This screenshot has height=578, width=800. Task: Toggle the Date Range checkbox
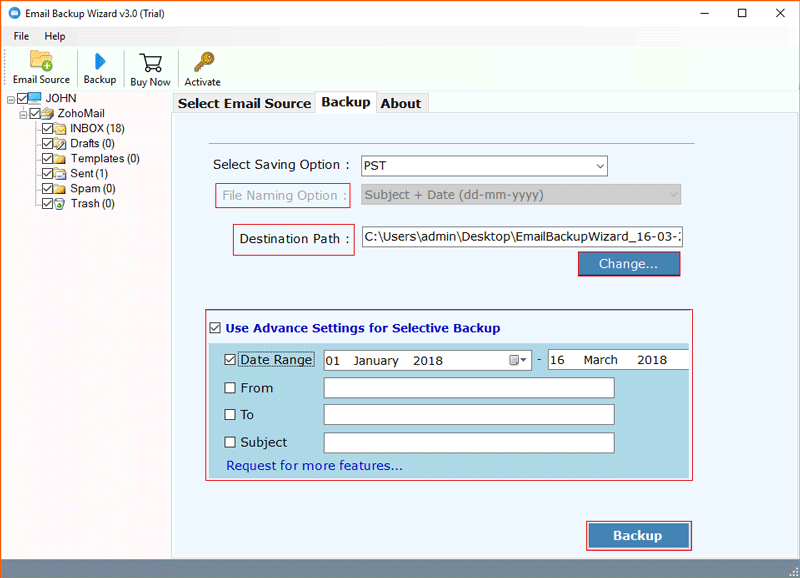(x=230, y=360)
